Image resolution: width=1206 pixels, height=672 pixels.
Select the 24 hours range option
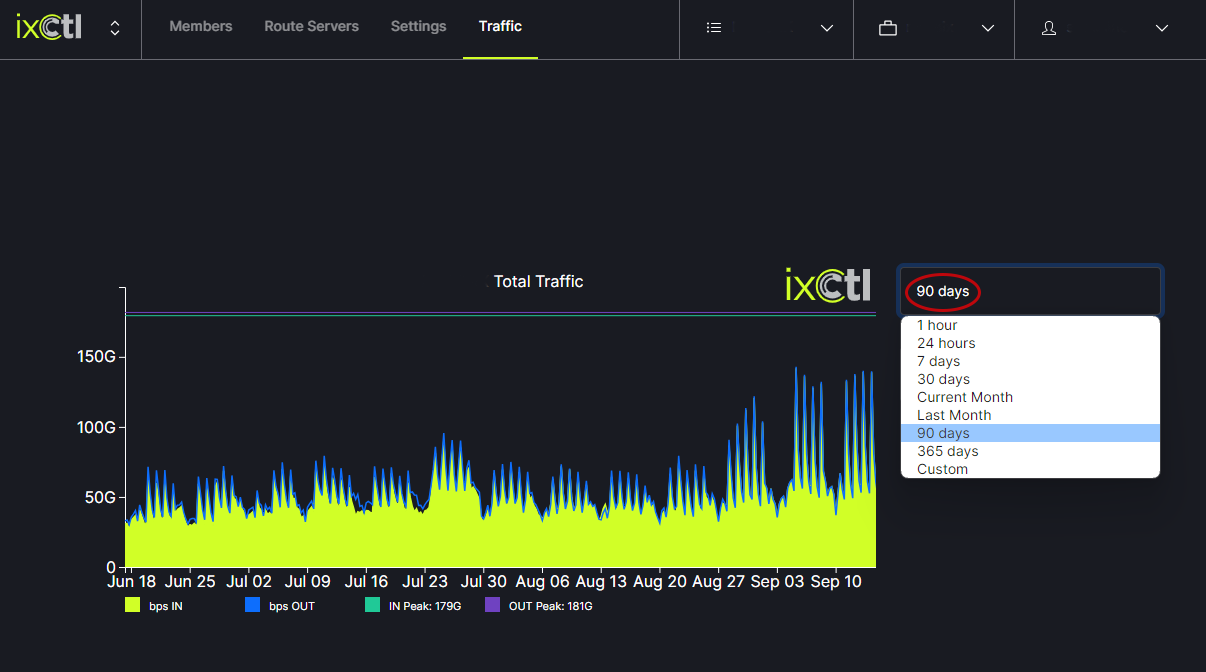click(946, 343)
